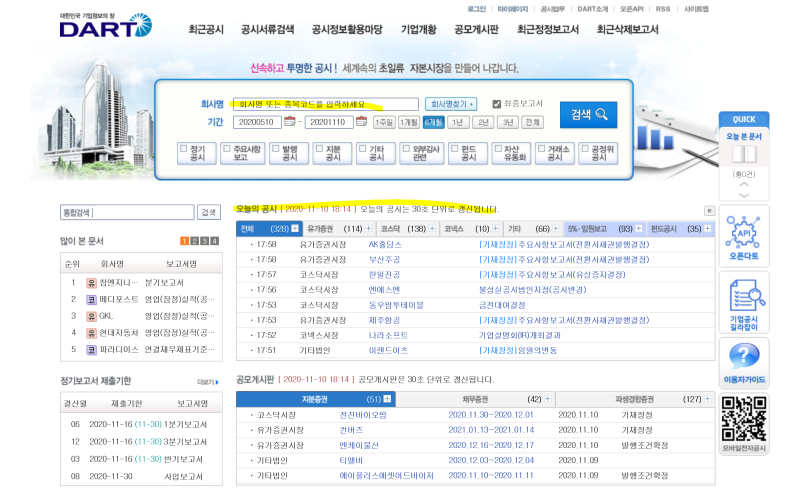This screenshot has height=488, width=800.
Task: Click the DART logo
Action: [x=106, y=26]
